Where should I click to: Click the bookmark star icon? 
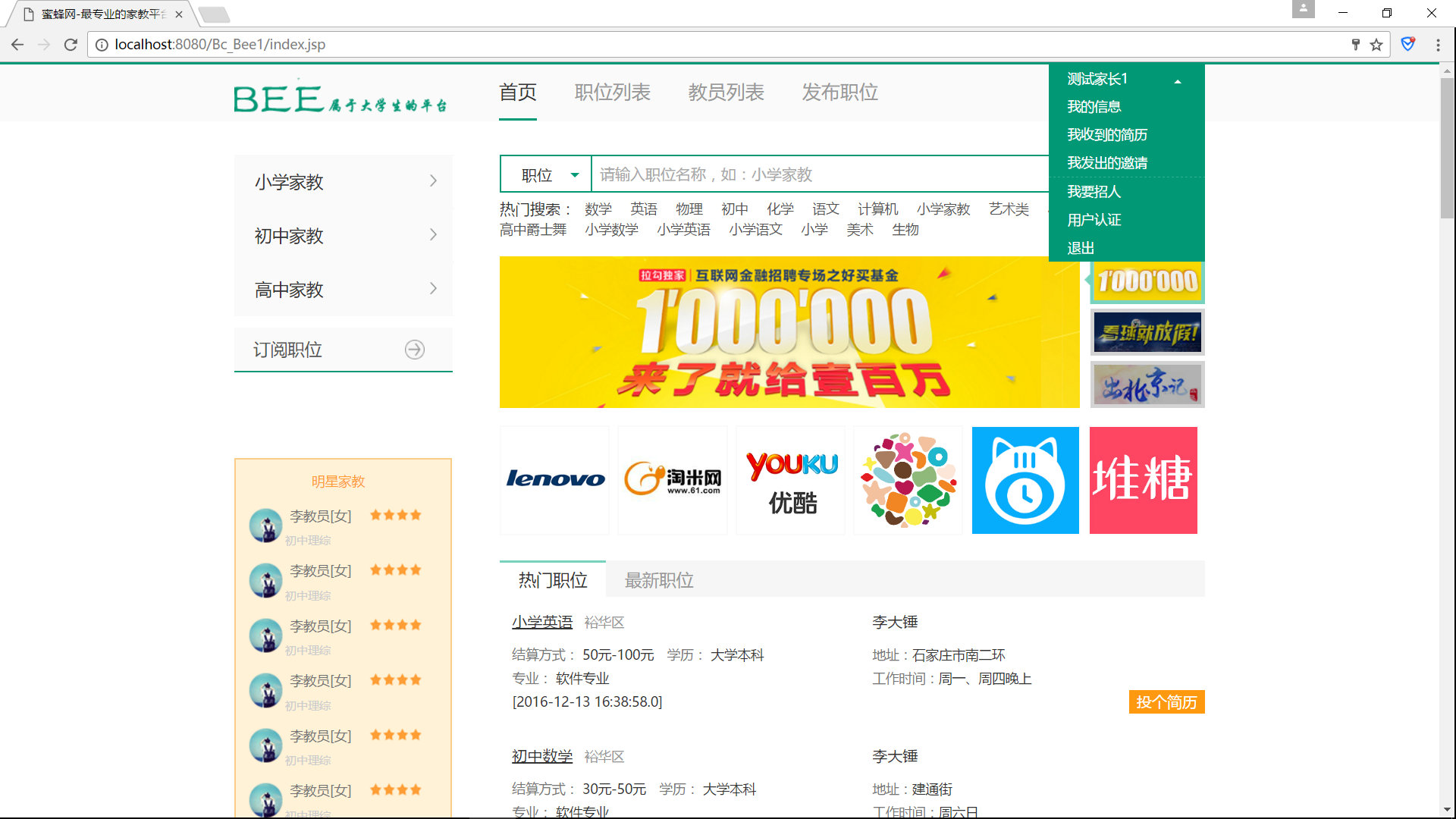[x=1376, y=45]
